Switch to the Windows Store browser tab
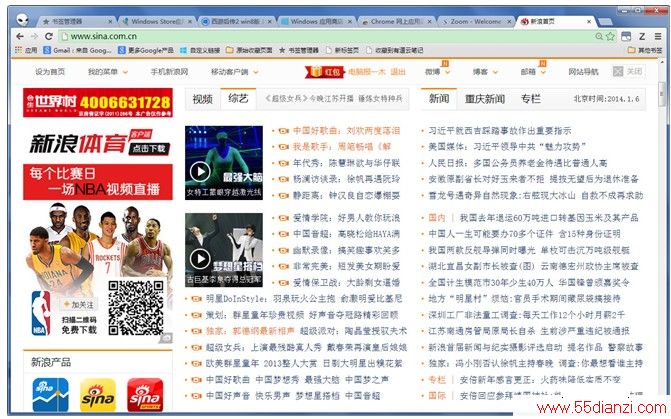 coord(157,21)
